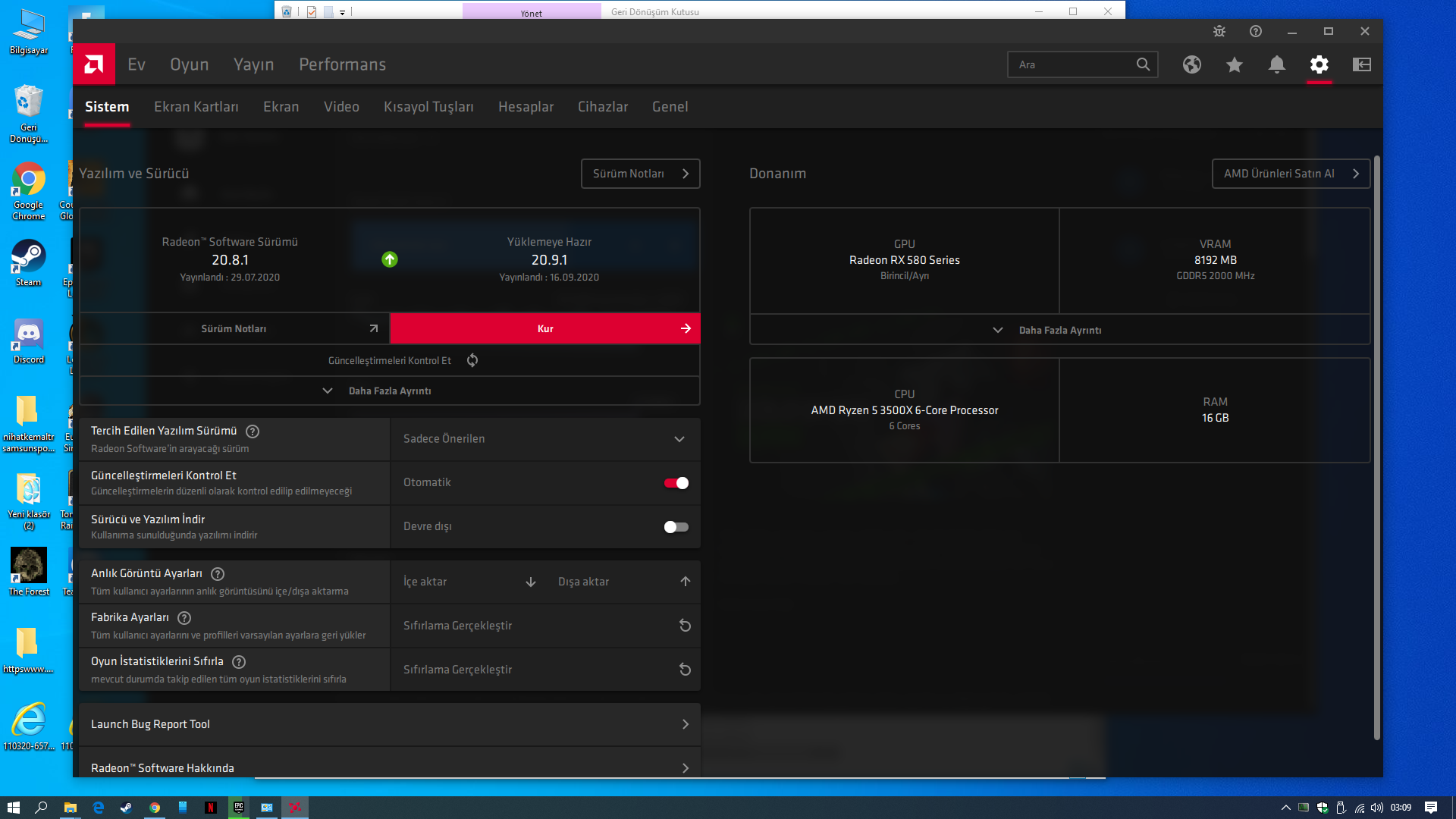Open Discord desktop shortcut

pos(29,340)
